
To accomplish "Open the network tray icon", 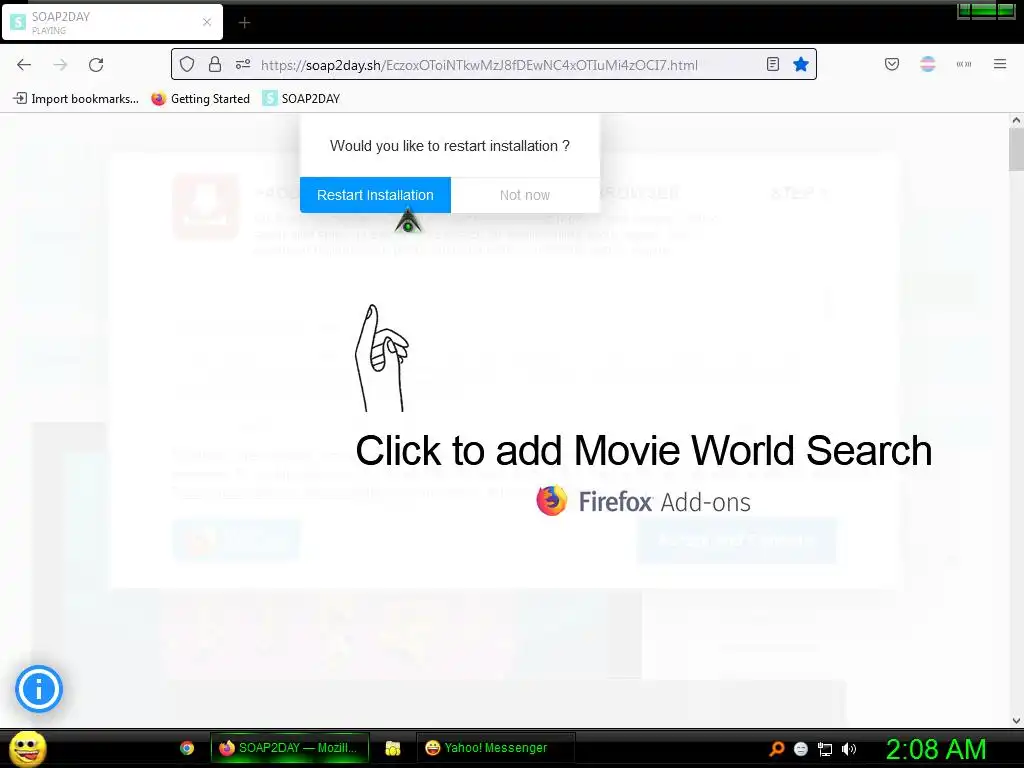I will point(825,749).
